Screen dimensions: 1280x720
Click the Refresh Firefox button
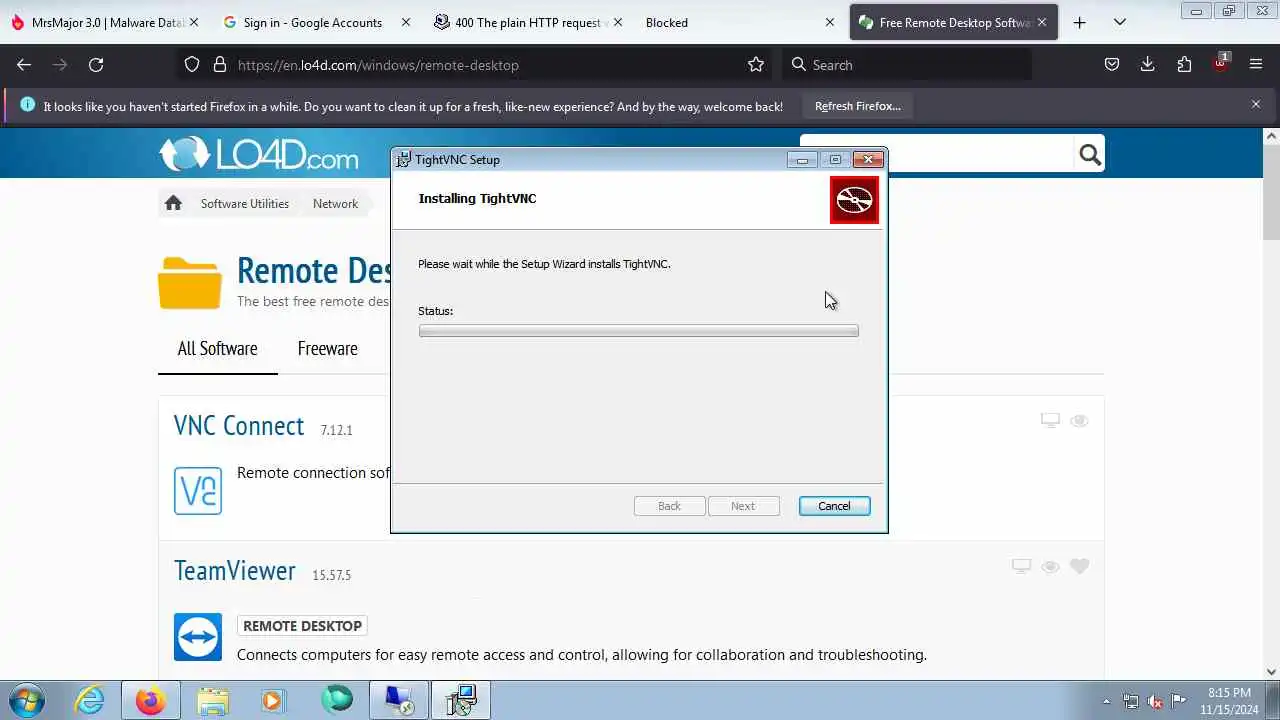coord(857,106)
